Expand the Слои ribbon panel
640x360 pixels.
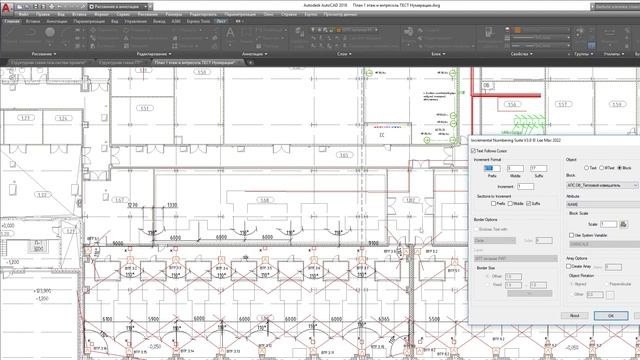coord(344,54)
